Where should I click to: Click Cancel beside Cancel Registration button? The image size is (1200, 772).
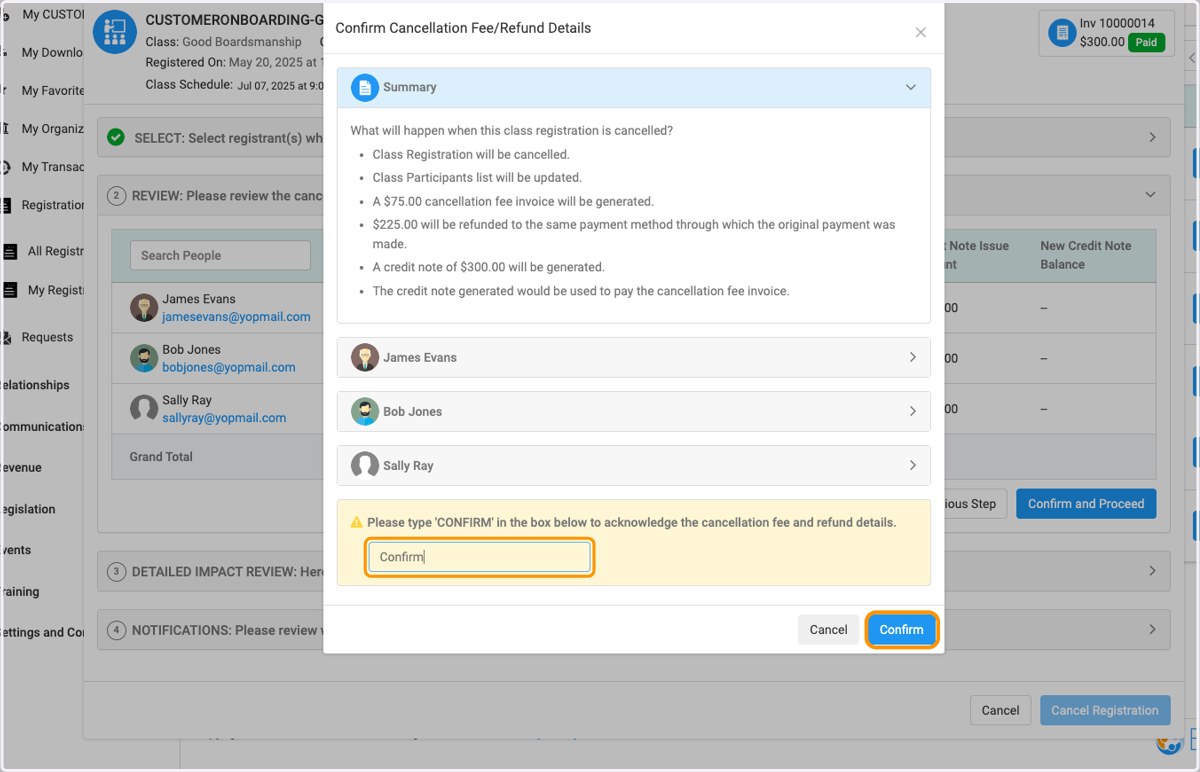point(1000,711)
